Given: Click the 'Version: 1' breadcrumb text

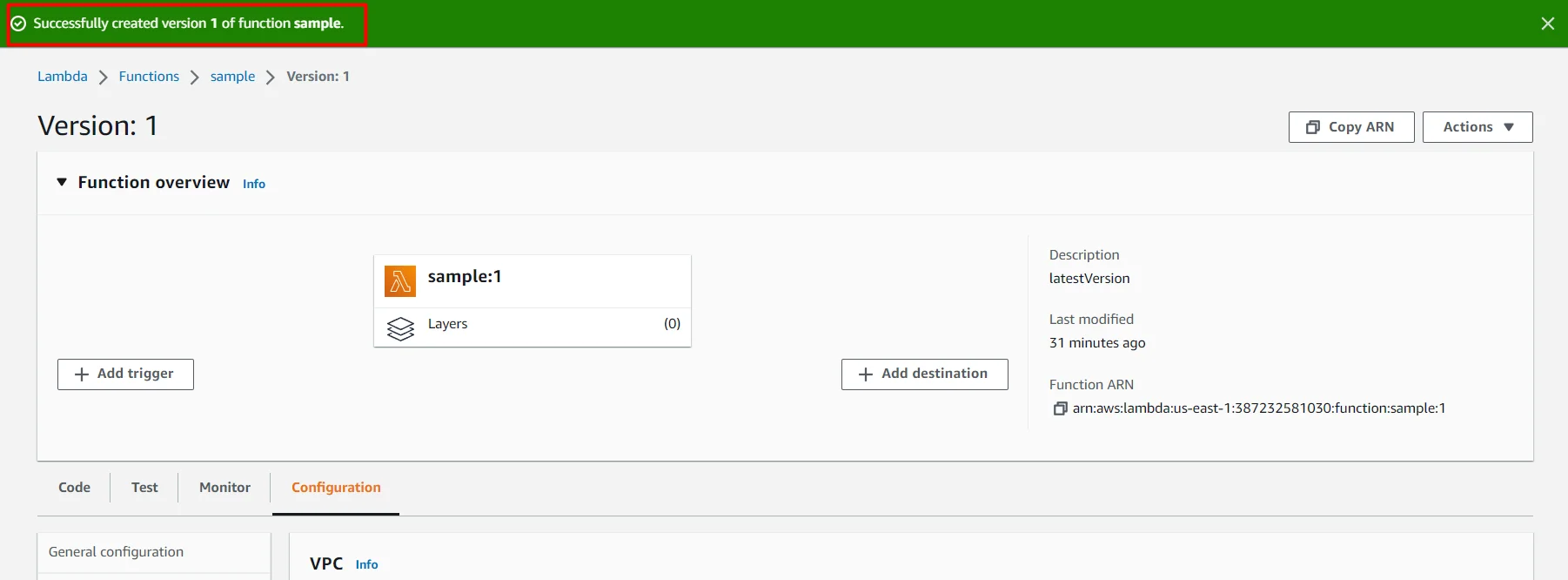Looking at the screenshot, I should tap(318, 77).
